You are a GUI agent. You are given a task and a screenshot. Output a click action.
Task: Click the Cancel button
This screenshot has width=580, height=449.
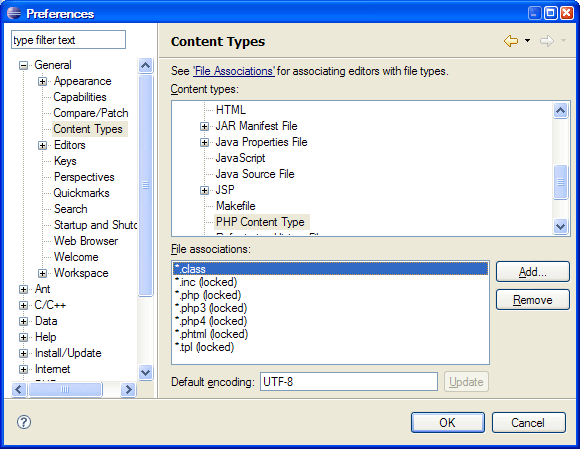(529, 422)
